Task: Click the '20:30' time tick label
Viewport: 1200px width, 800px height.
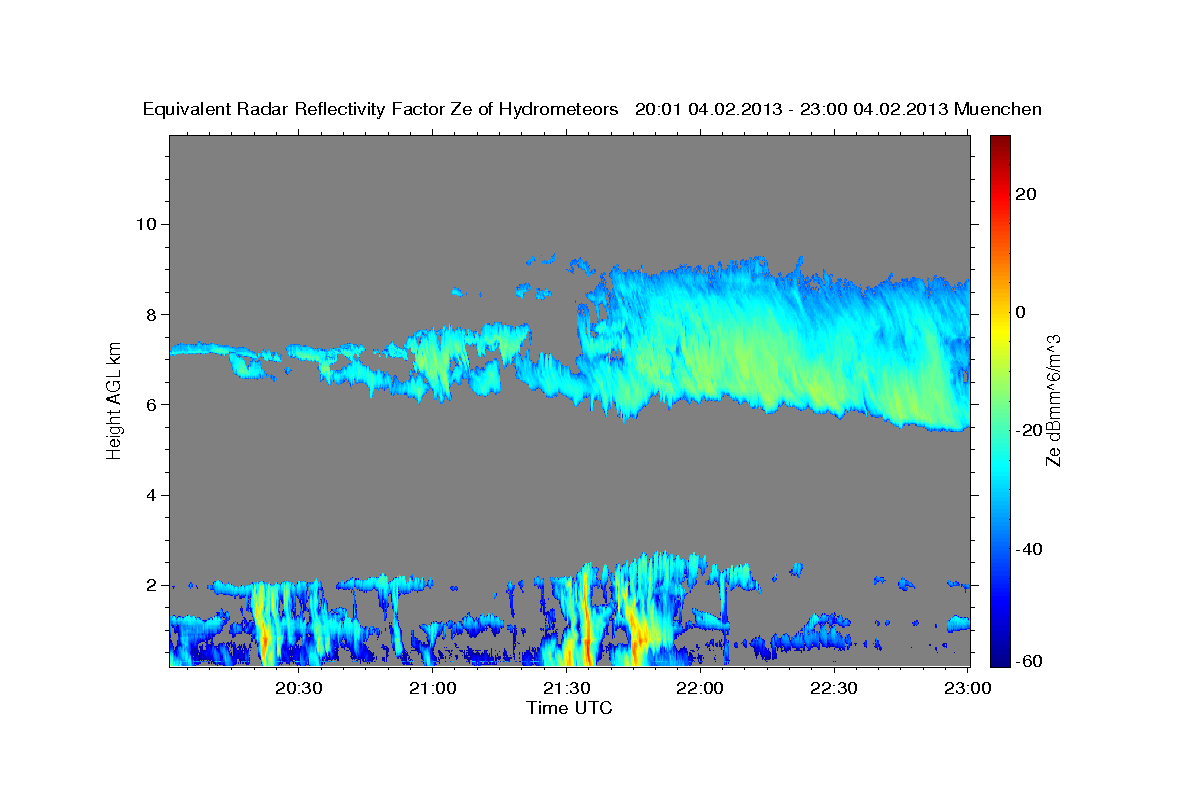Action: 299,689
